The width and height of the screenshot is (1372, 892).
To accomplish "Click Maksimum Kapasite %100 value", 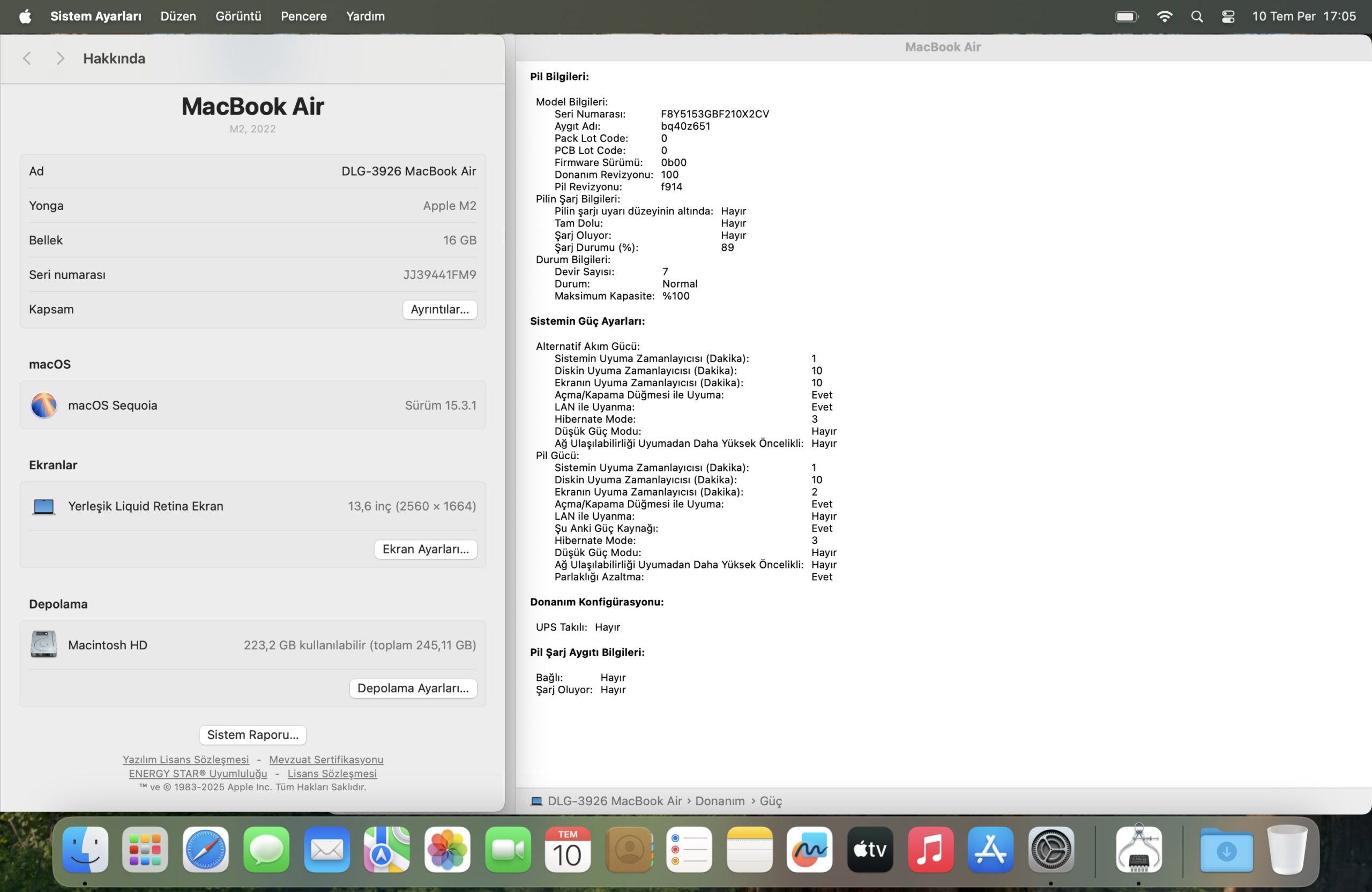I will [x=676, y=296].
